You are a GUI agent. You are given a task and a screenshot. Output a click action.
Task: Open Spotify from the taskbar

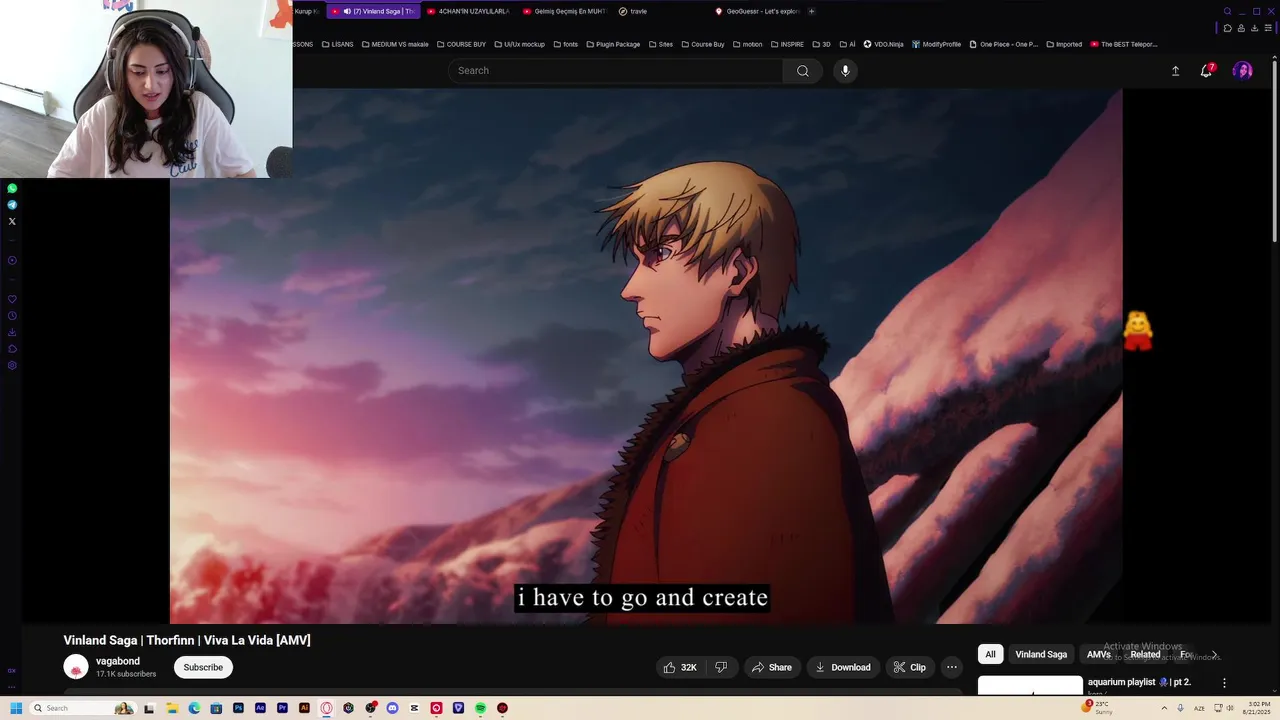(x=480, y=708)
